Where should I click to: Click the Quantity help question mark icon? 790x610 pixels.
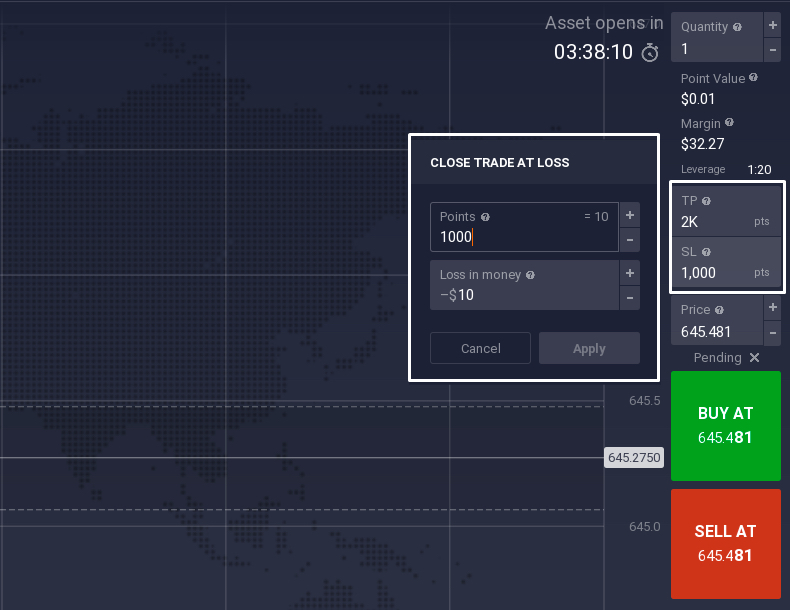click(x=737, y=27)
